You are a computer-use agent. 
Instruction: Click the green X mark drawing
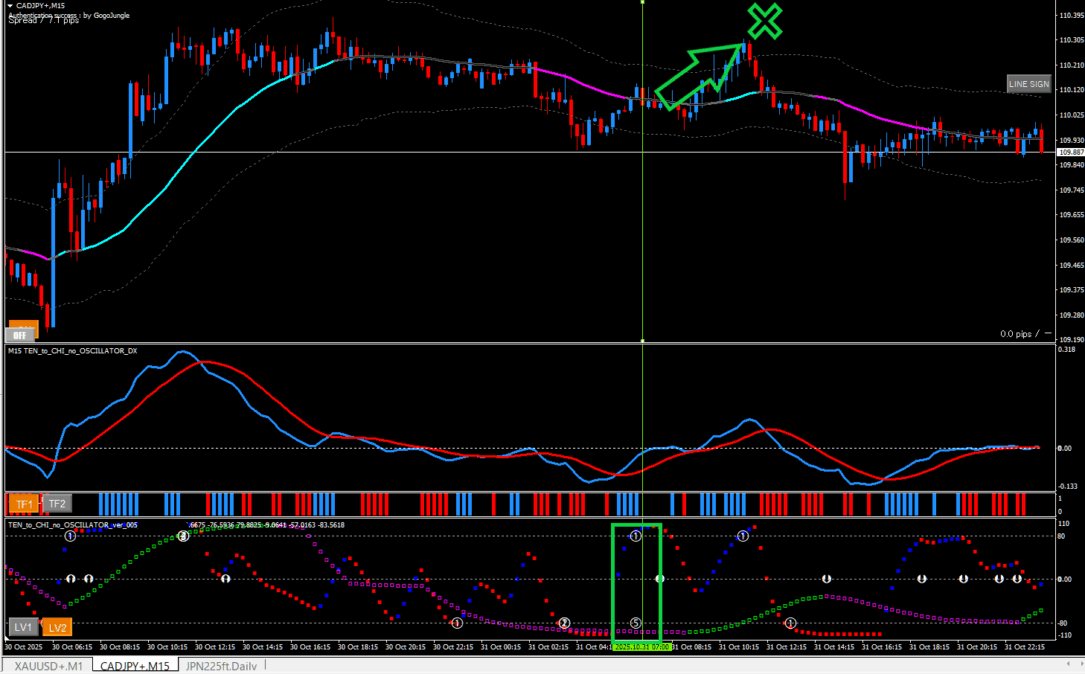[764, 21]
